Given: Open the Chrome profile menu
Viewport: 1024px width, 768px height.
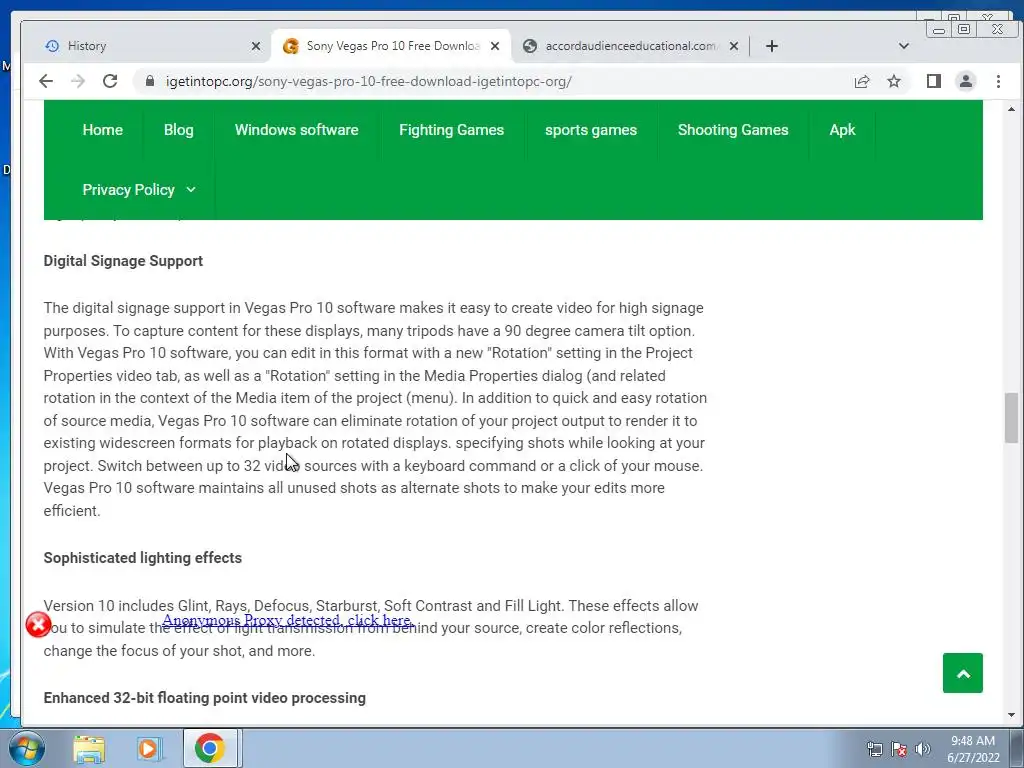Looking at the screenshot, I should click(x=965, y=81).
